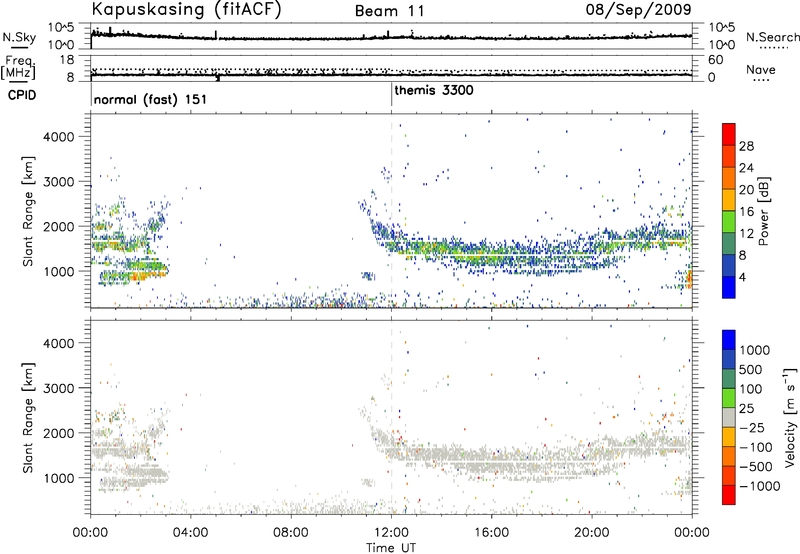Click the 'Slant Range [km]' label of velocity panel
Screen dimensions: 800x554
pos(28,417)
